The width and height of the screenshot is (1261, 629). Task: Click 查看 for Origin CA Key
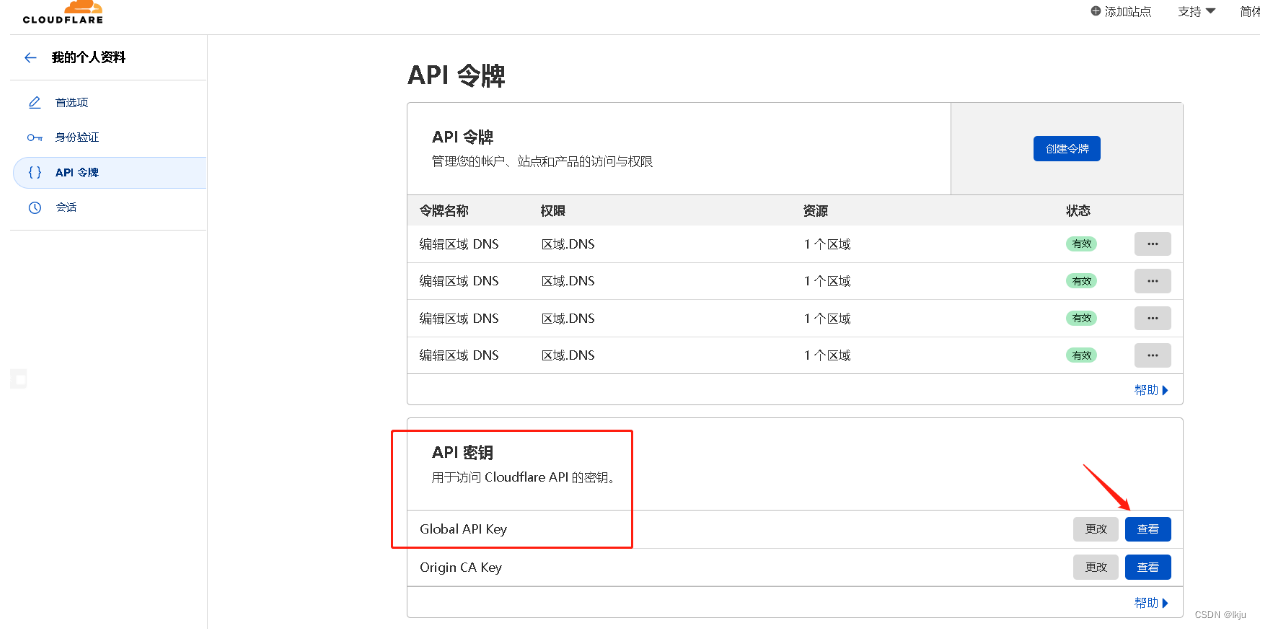pyautogui.click(x=1148, y=567)
